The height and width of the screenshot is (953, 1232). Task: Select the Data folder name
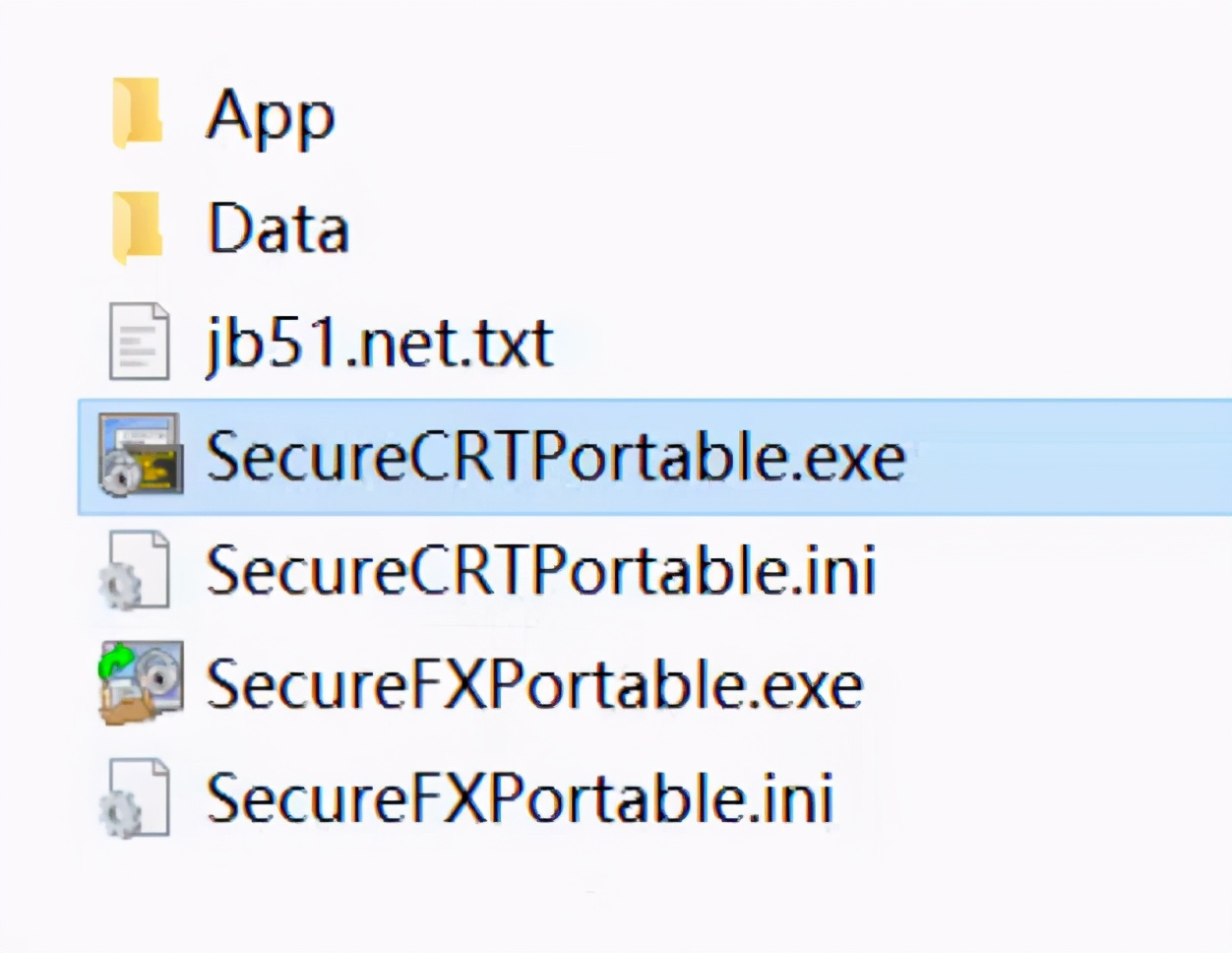click(x=277, y=229)
